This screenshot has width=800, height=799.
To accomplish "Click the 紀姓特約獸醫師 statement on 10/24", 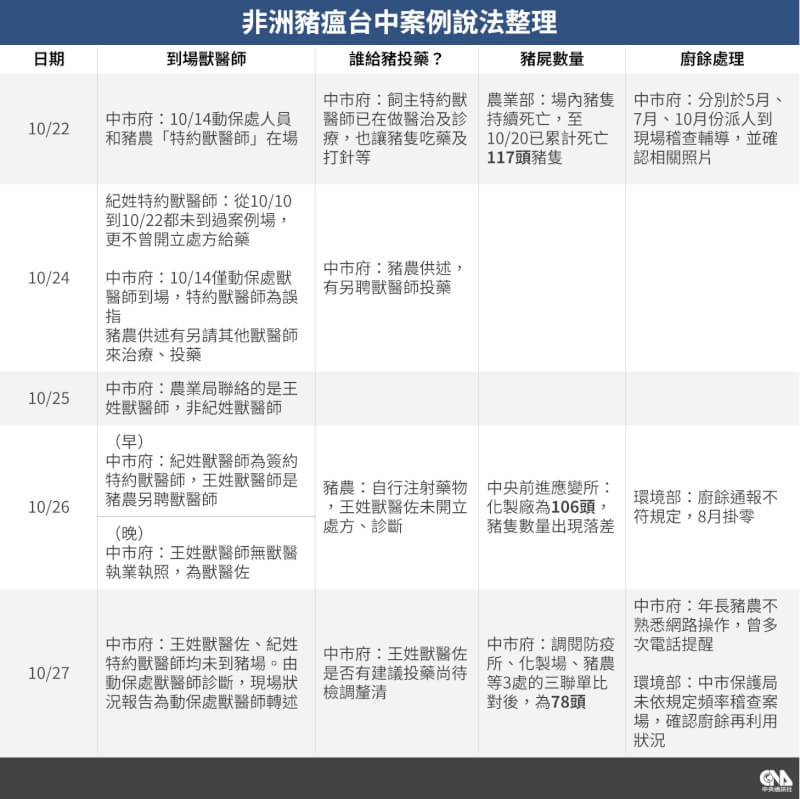I will point(205,219).
